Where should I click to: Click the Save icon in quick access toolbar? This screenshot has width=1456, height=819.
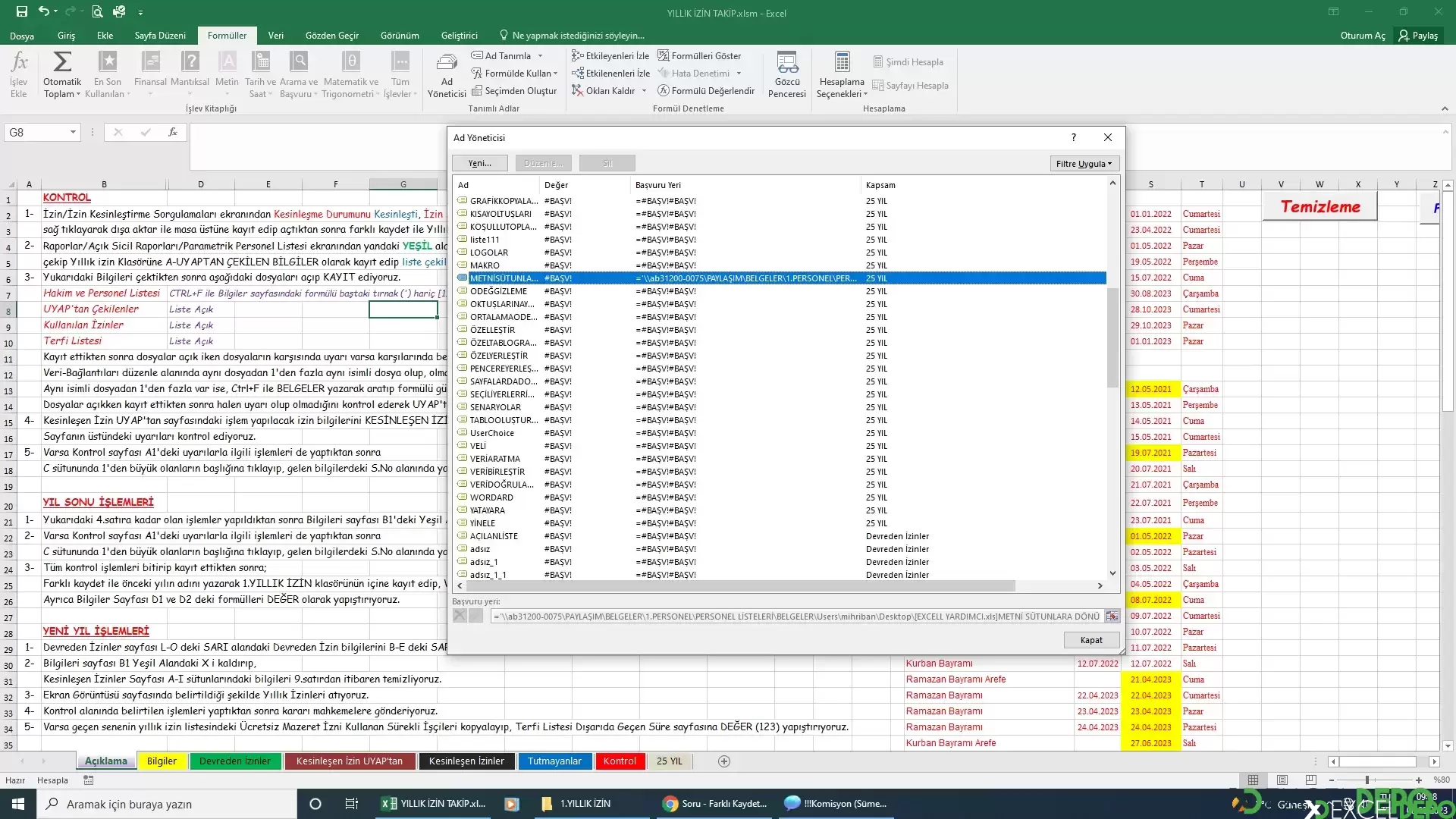(21, 11)
